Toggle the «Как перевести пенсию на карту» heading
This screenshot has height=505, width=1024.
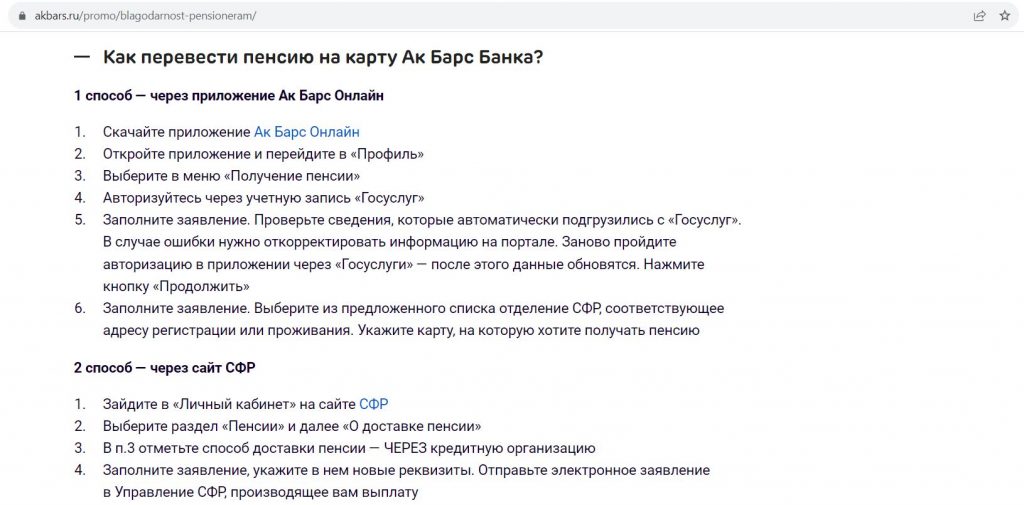pos(323,57)
